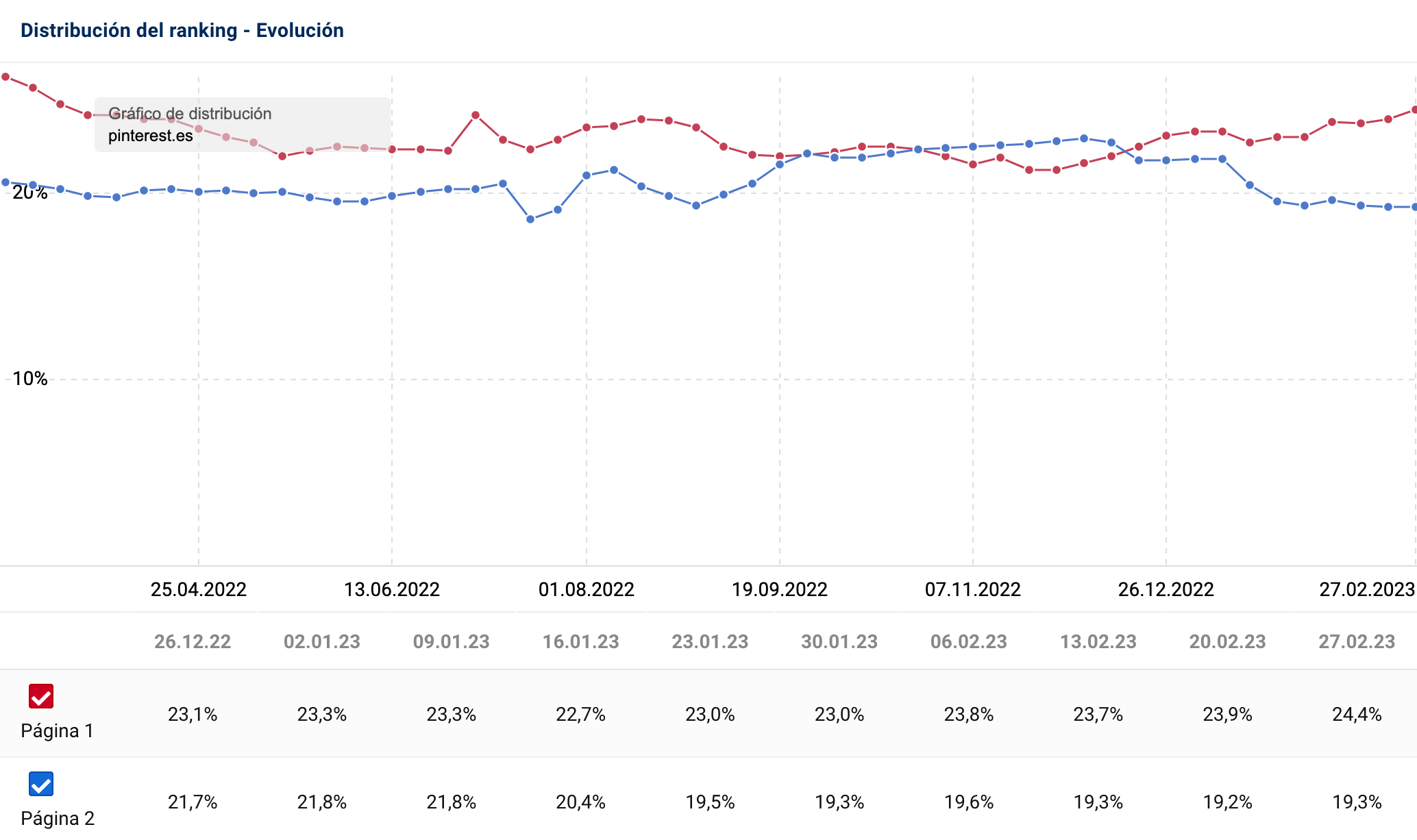Click the 24,4% value in Página 1 row
Screen dimensions: 1417x840
tap(1357, 715)
